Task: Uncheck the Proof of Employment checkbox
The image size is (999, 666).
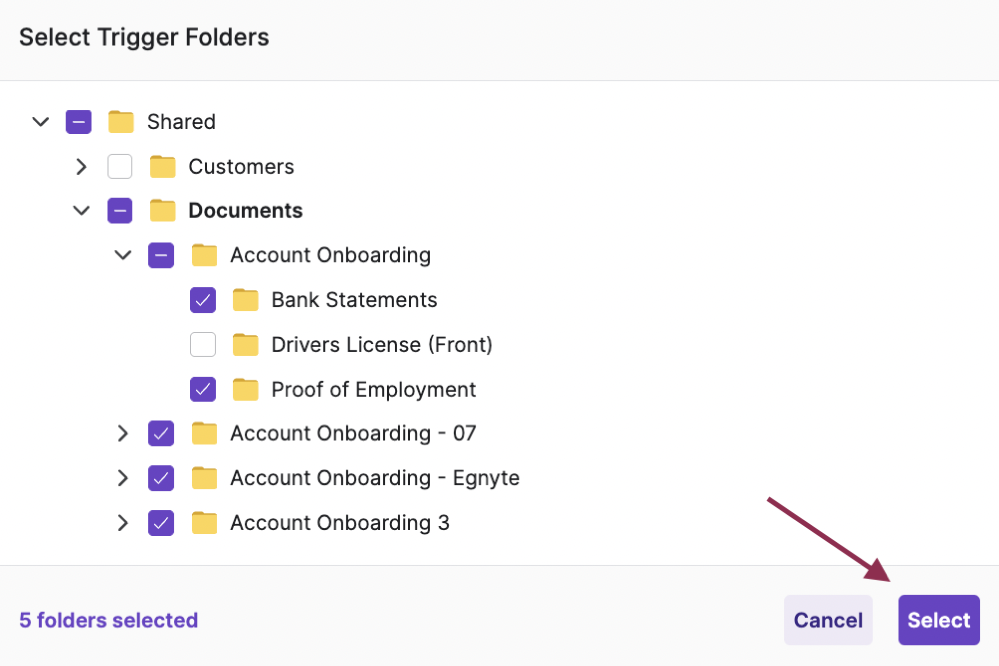Action: click(x=203, y=389)
